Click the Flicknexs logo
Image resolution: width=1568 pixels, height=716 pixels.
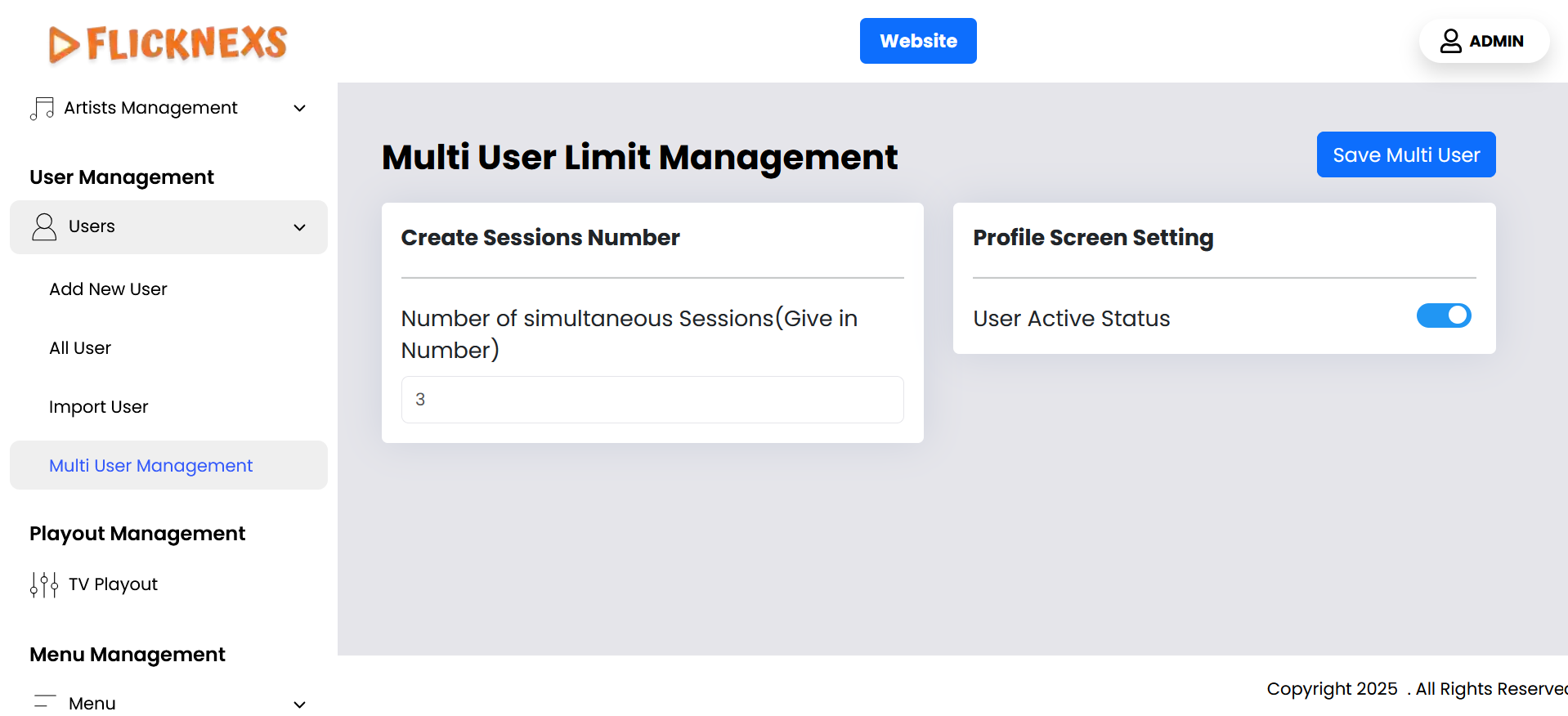168,43
